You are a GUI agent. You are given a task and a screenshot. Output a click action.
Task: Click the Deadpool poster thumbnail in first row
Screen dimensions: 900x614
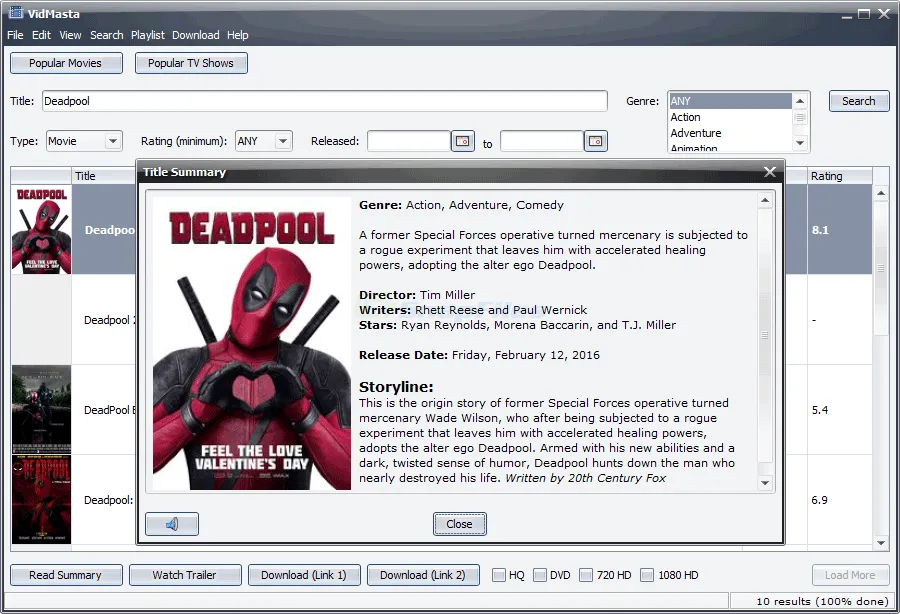click(41, 230)
